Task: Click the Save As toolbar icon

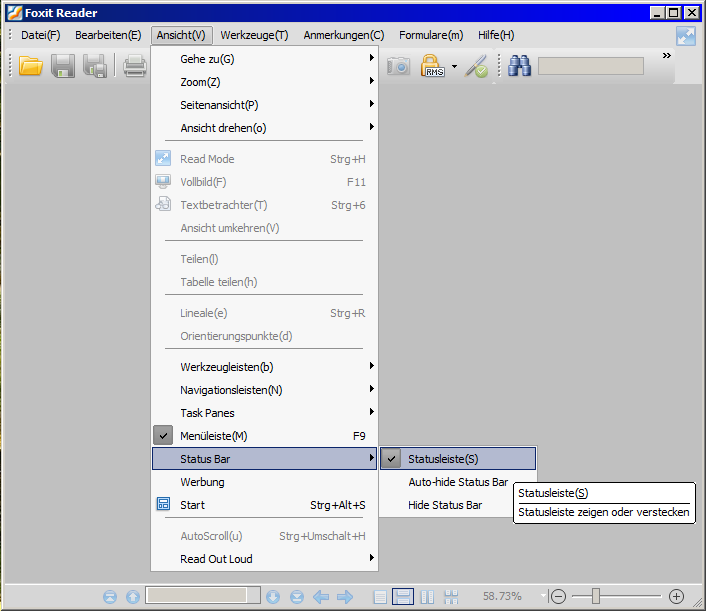Action: pos(95,66)
